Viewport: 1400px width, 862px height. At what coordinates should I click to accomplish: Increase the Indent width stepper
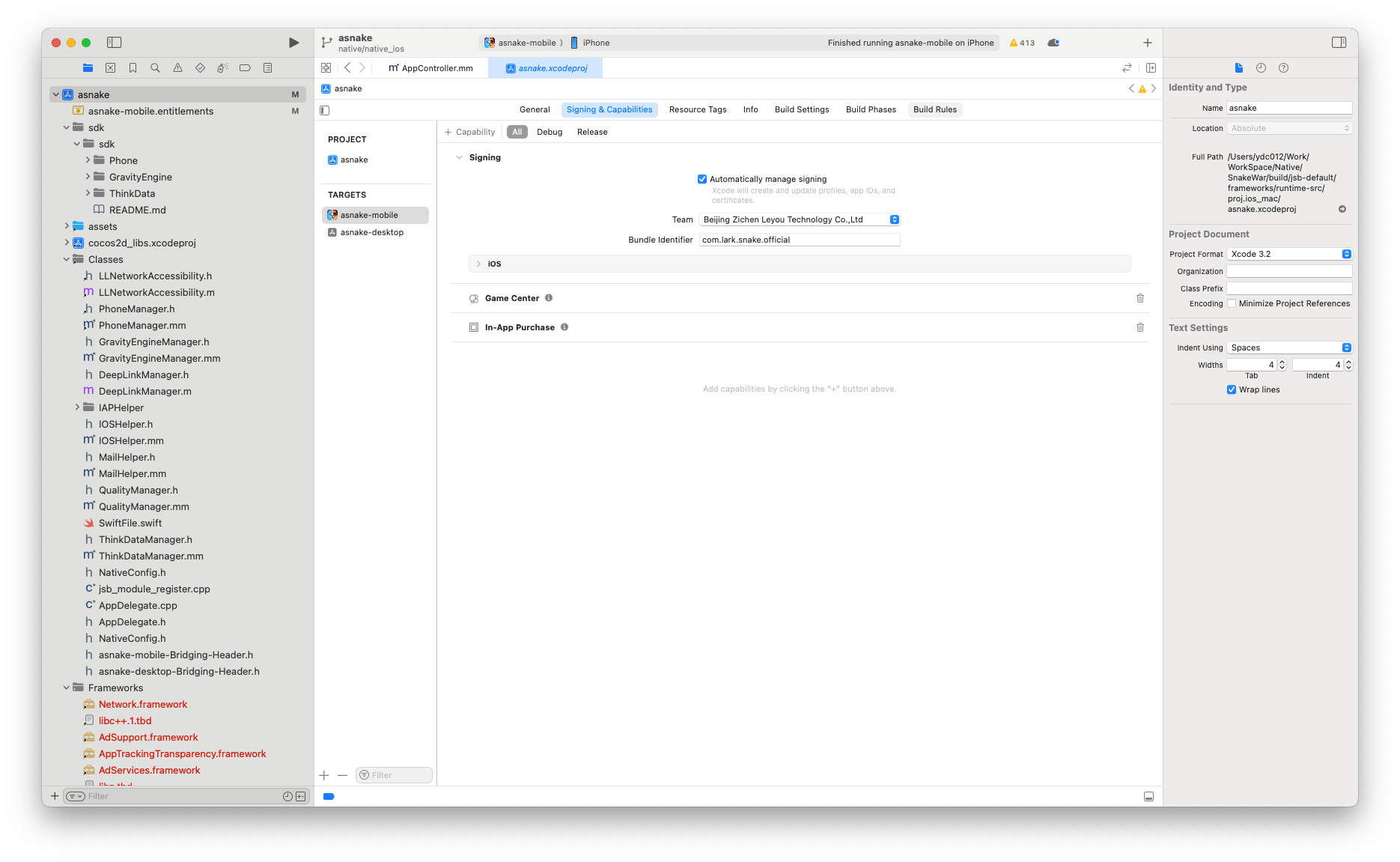(x=1348, y=362)
